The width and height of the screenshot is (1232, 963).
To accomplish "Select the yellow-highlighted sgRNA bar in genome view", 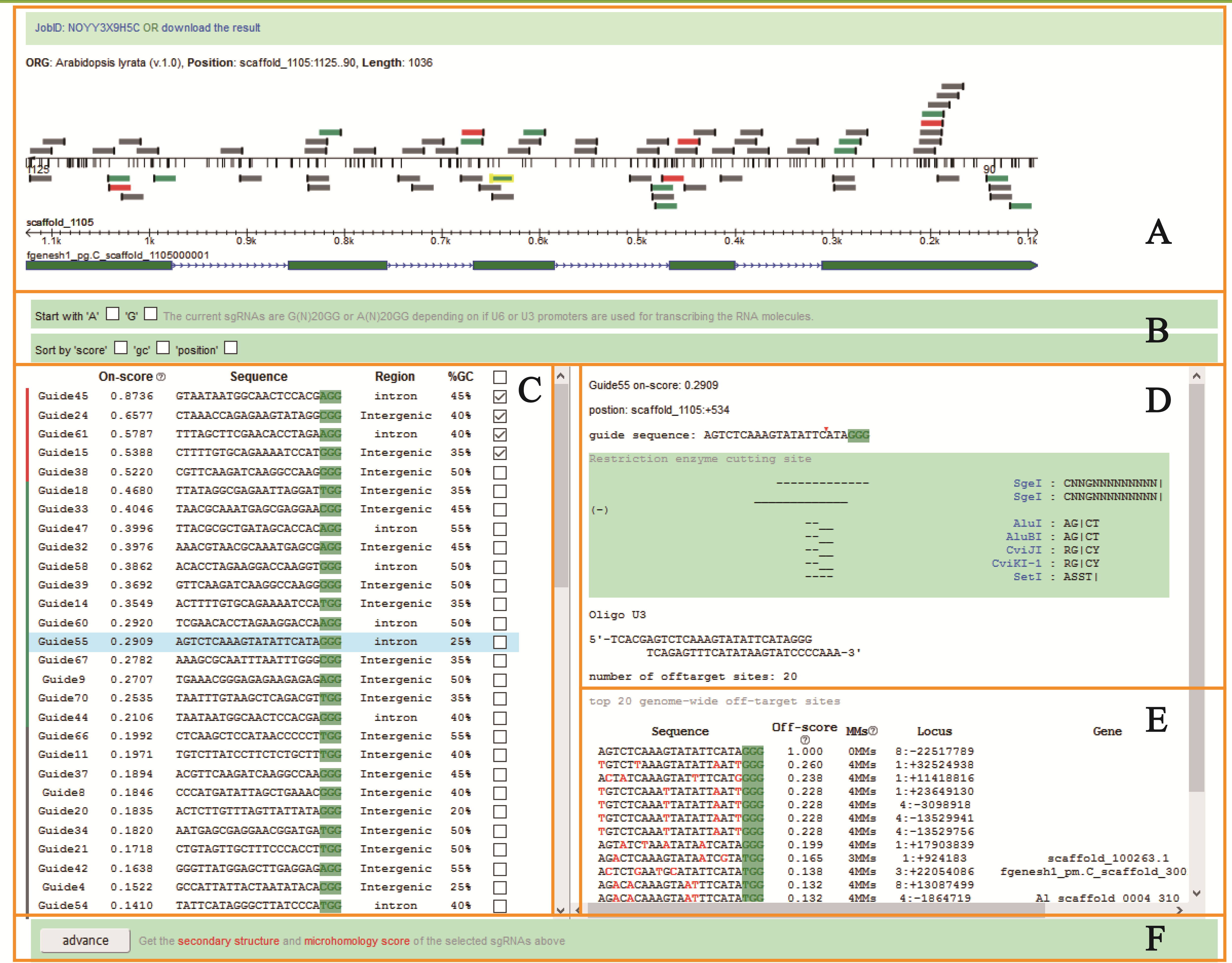I will (502, 178).
